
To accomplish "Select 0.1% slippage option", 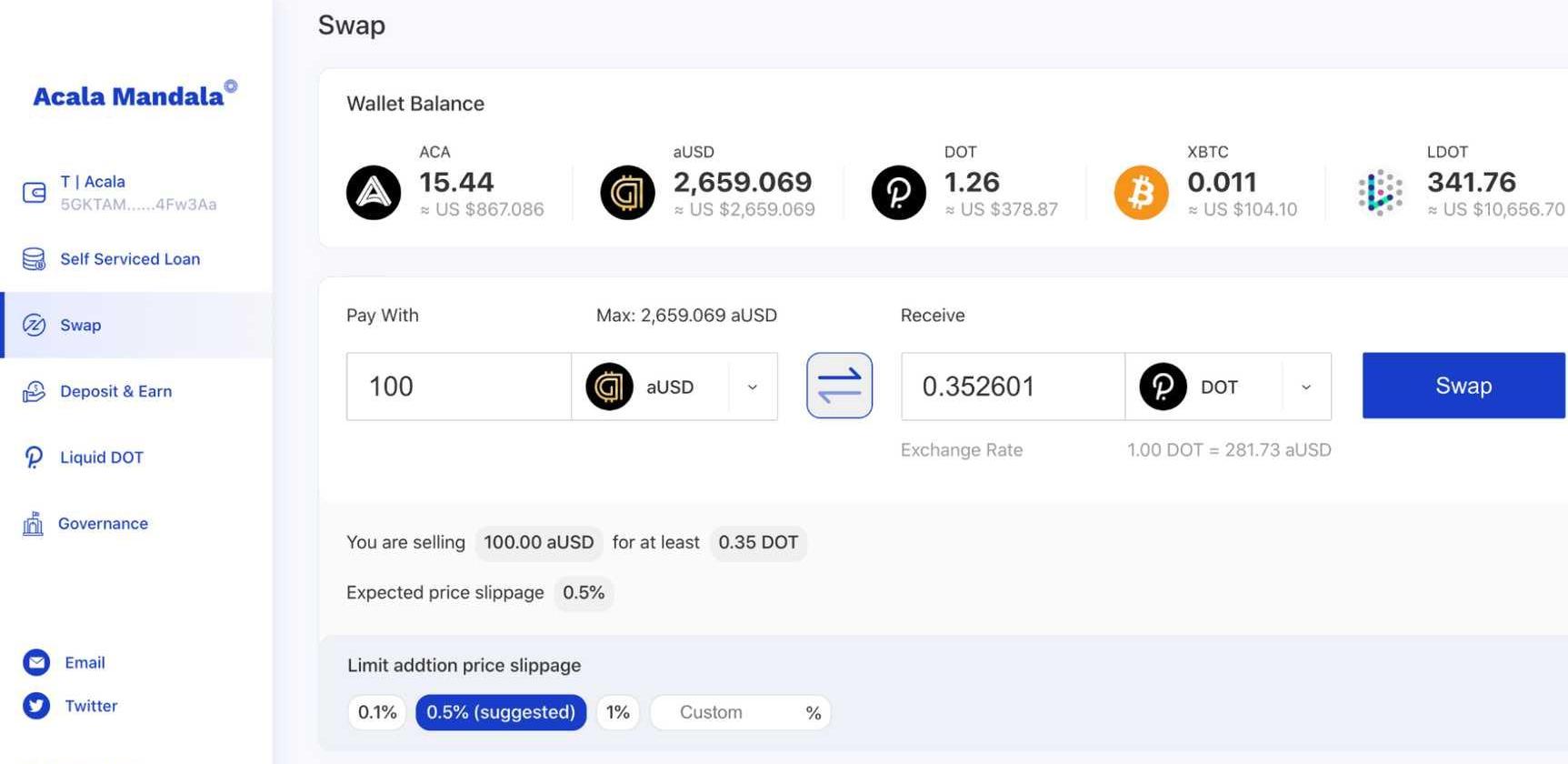I will click(376, 712).
